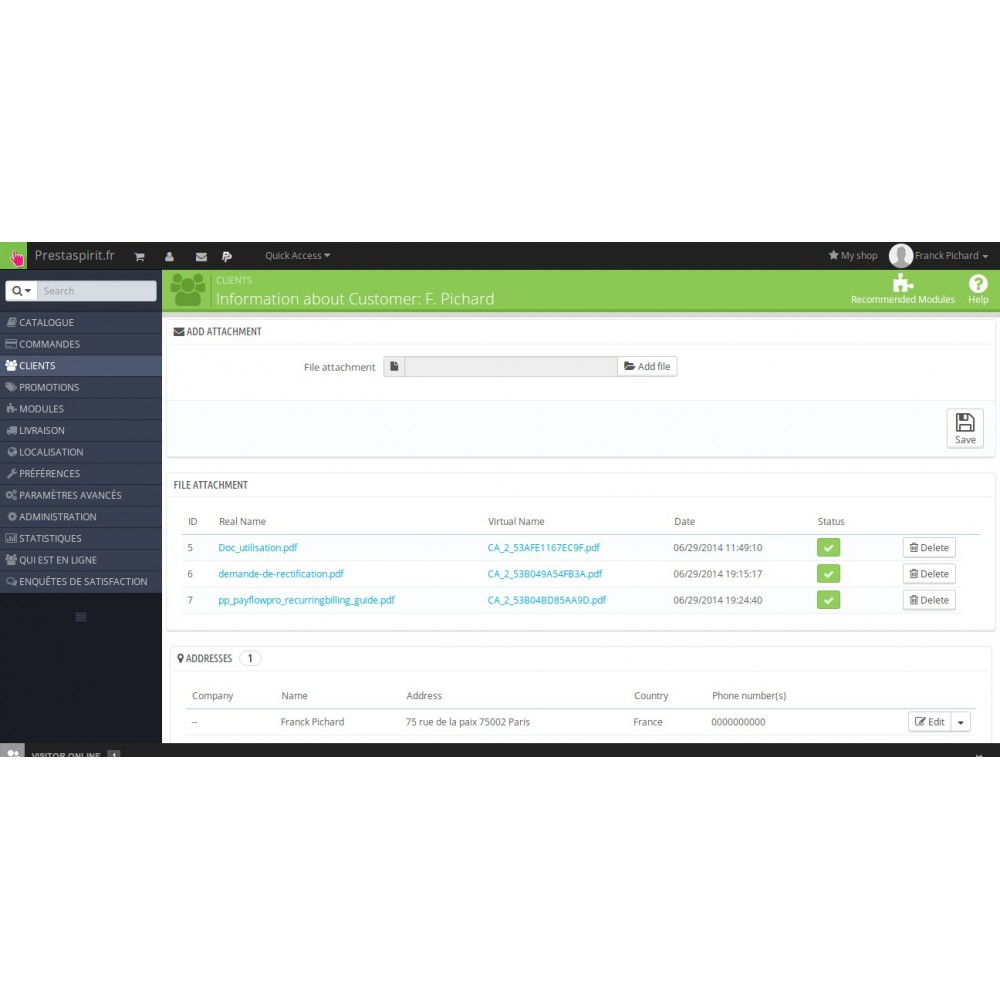Click the date 06/29/2014 19:24:40

click(x=717, y=600)
